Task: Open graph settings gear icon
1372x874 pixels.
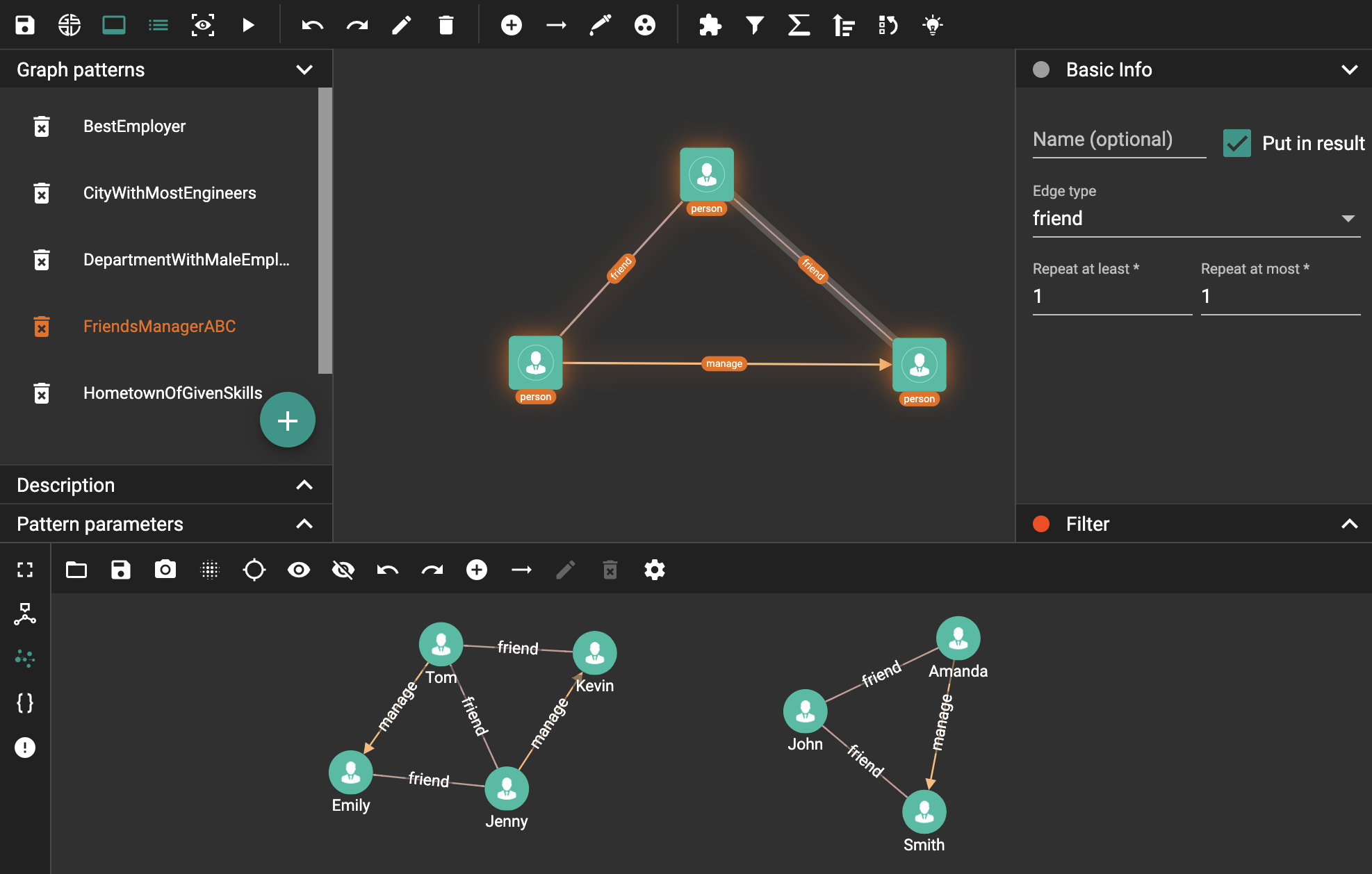Action: pyautogui.click(x=654, y=570)
